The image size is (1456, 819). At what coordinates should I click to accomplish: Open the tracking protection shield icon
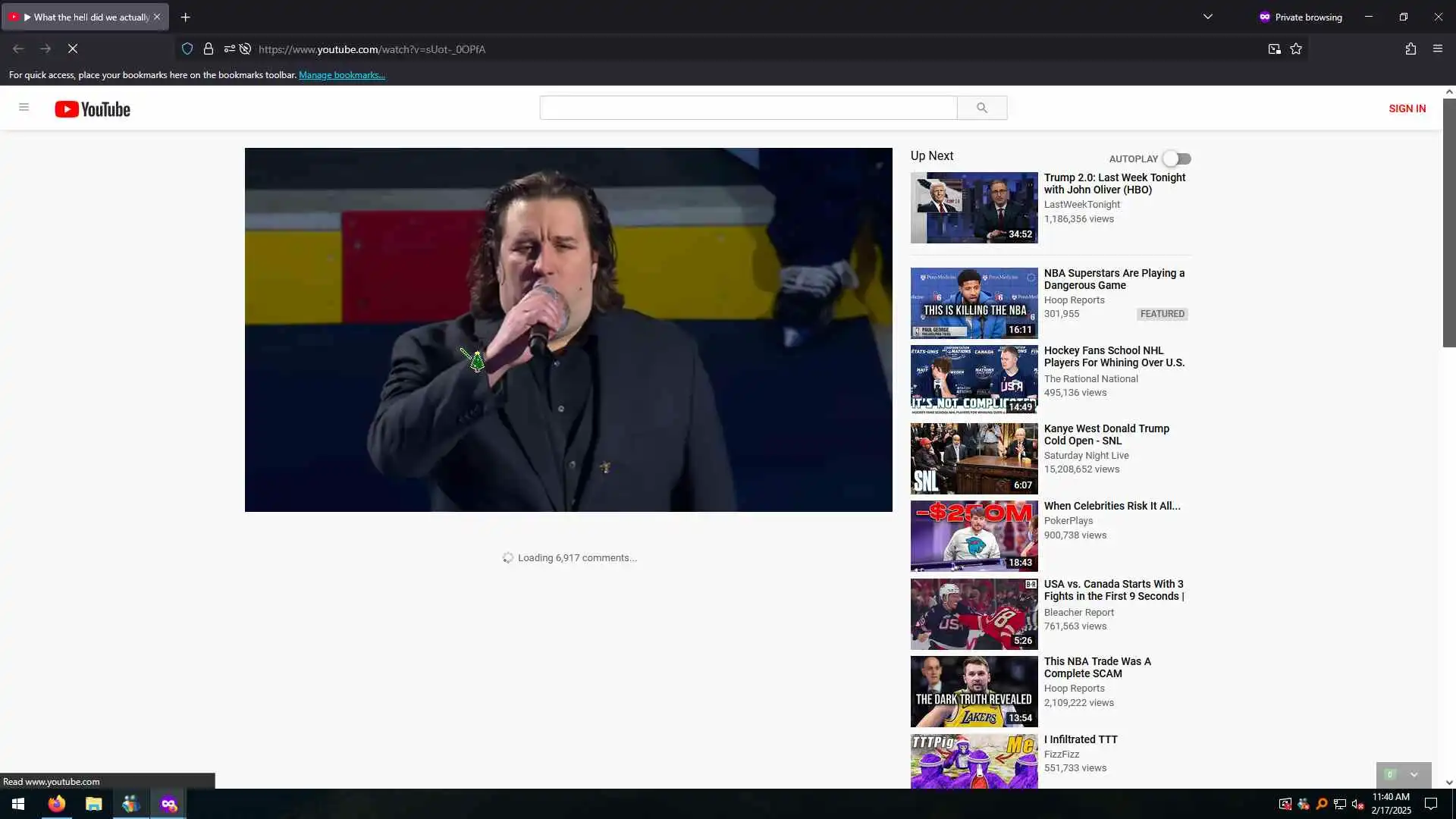pyautogui.click(x=187, y=49)
